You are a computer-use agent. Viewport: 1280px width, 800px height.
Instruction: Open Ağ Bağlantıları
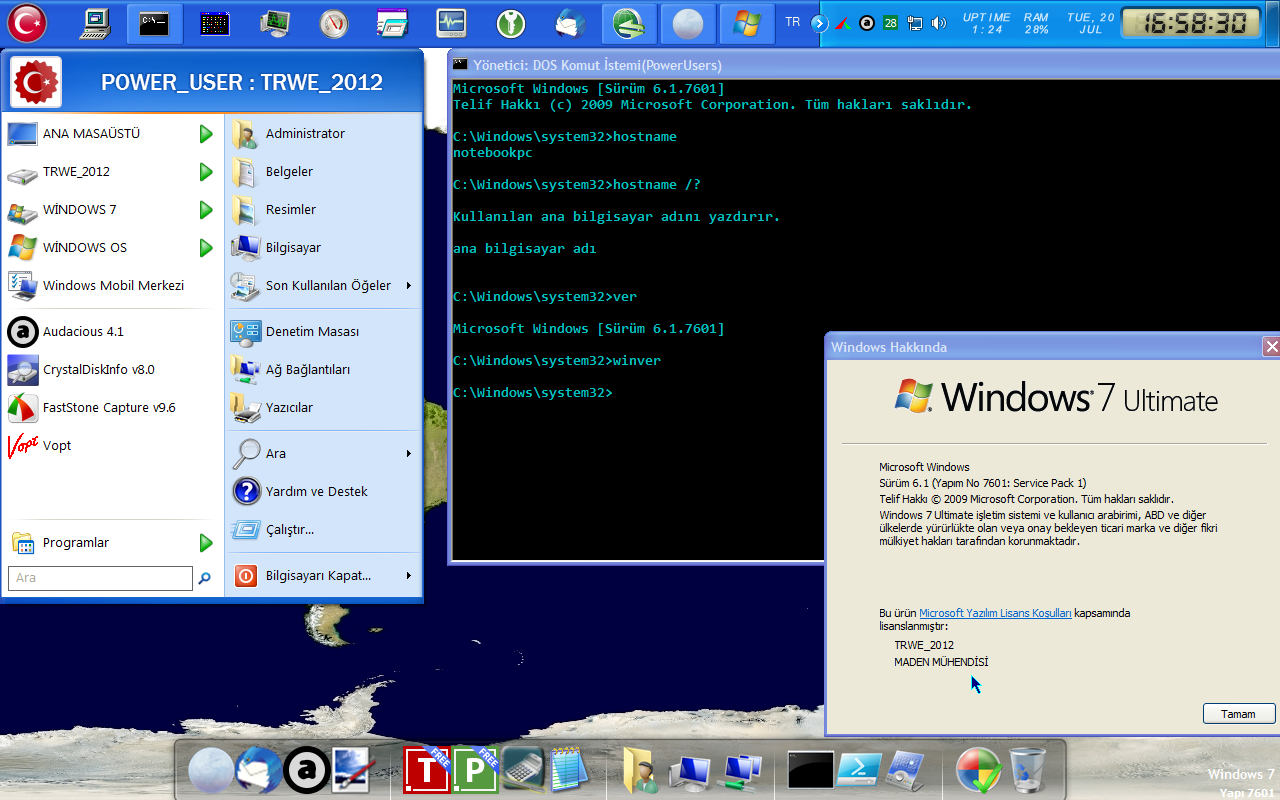click(x=322, y=370)
